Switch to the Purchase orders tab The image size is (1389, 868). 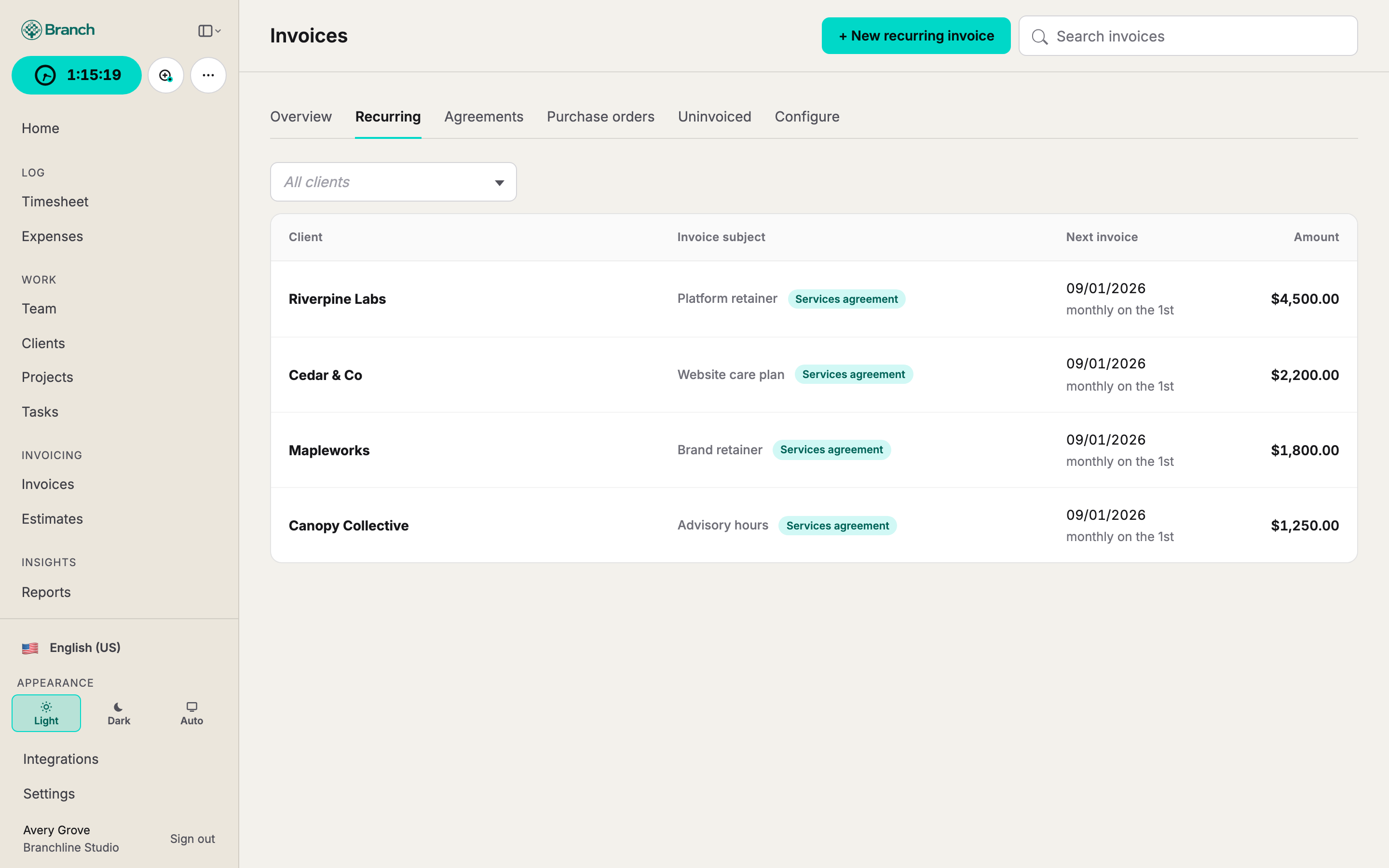click(x=600, y=117)
